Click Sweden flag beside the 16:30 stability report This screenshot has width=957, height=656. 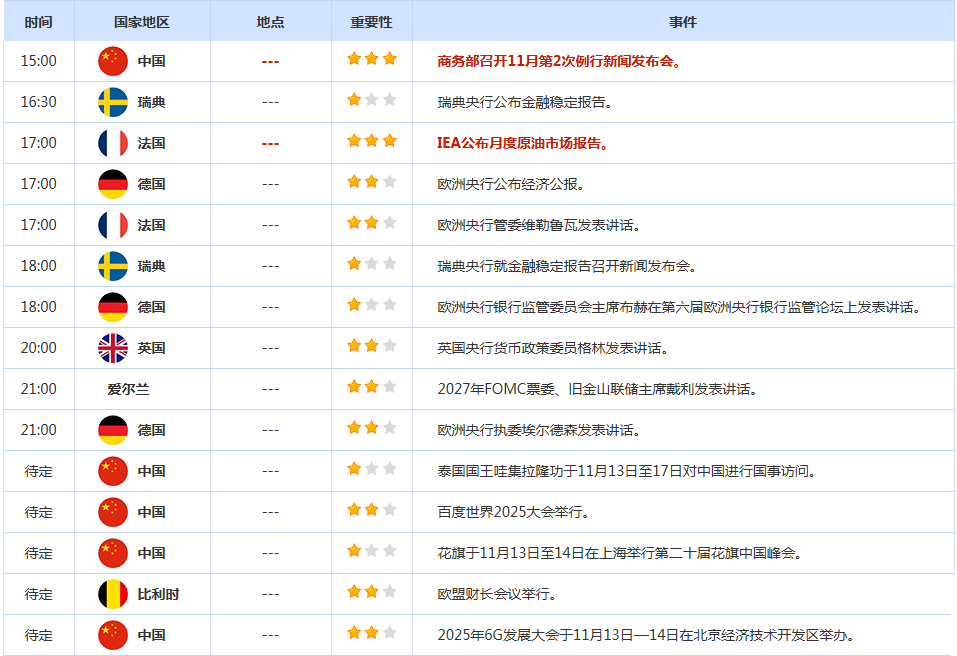[113, 102]
